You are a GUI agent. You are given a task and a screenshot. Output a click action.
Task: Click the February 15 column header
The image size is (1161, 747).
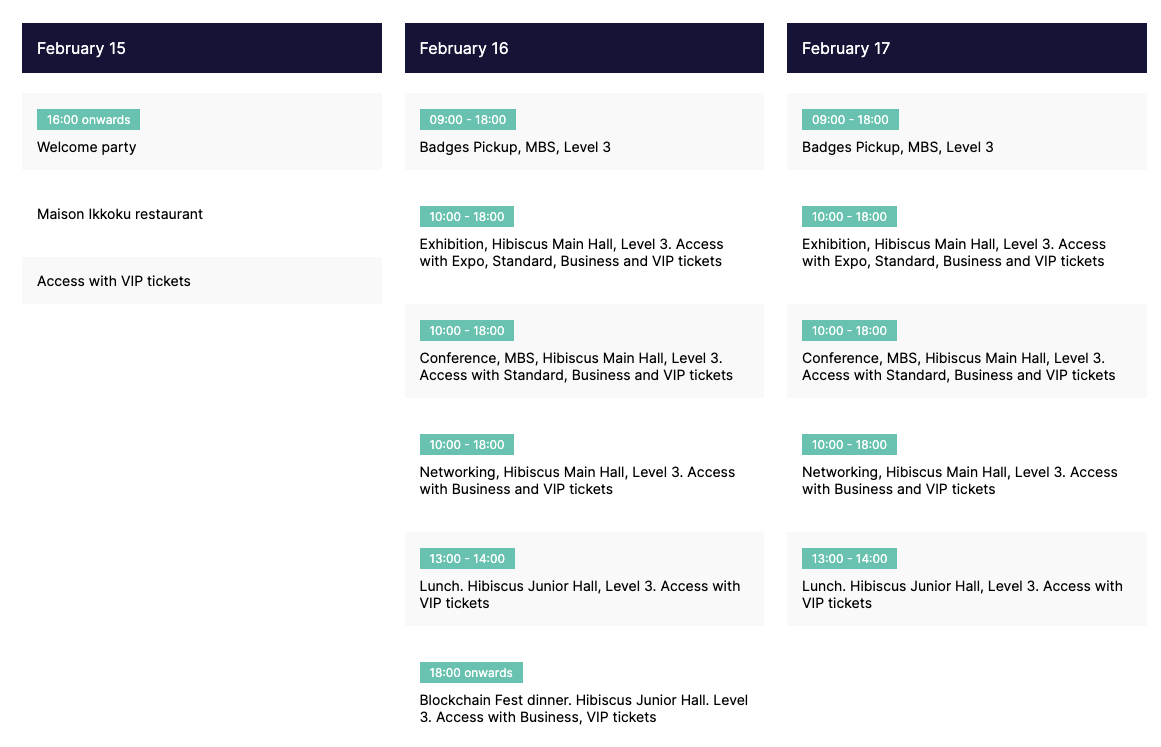[x=201, y=48]
